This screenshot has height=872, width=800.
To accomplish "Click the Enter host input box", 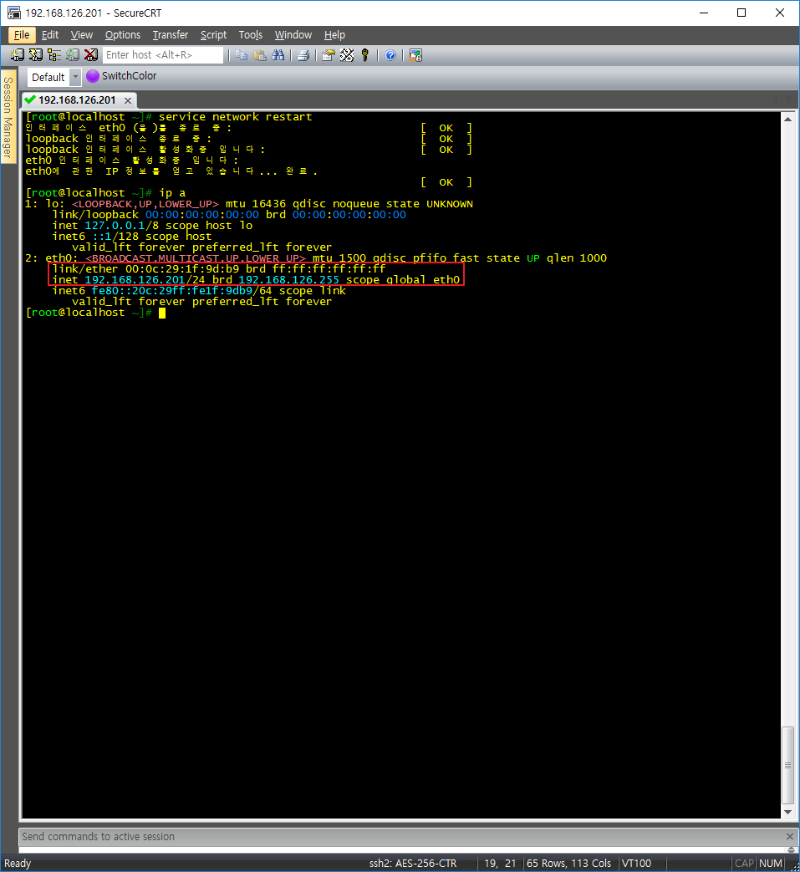I will (x=162, y=55).
